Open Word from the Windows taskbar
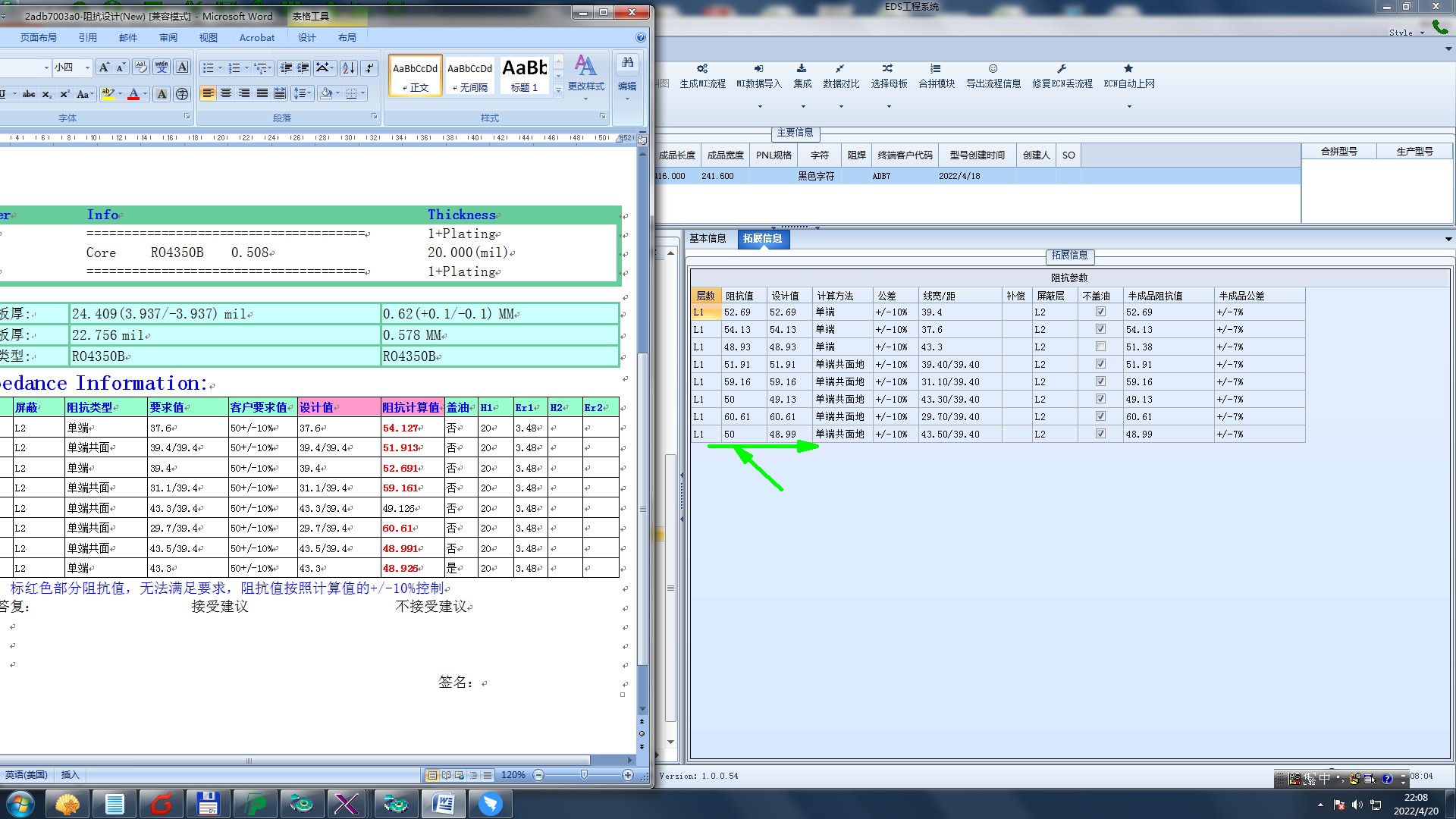1456x819 pixels. 444,803
